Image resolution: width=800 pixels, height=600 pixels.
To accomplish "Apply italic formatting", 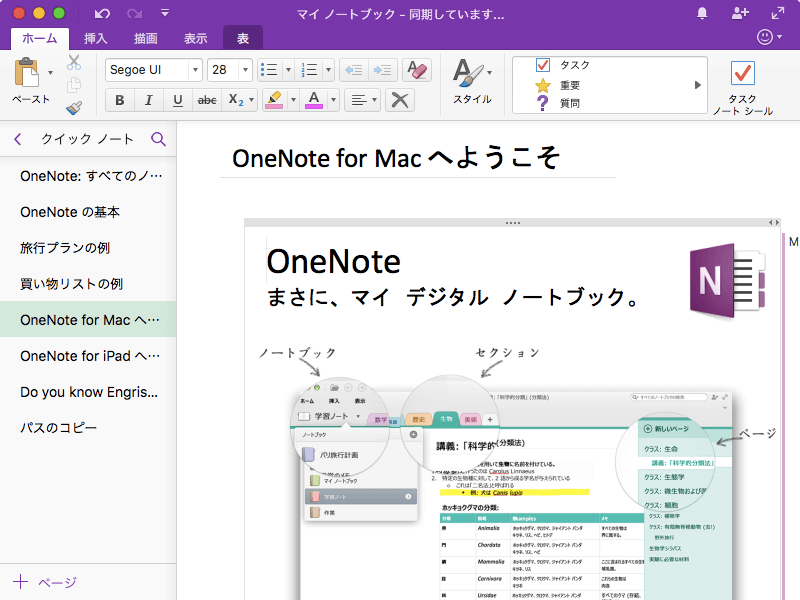I will pos(148,100).
